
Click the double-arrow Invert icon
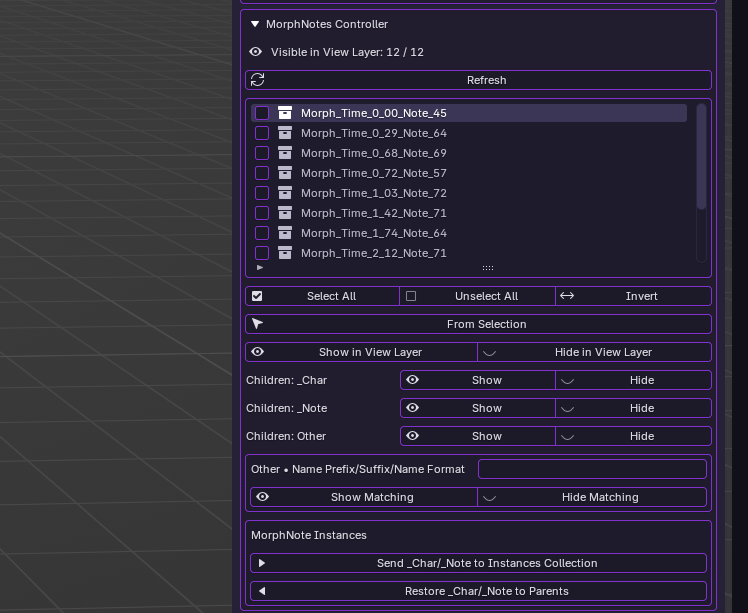click(x=567, y=296)
